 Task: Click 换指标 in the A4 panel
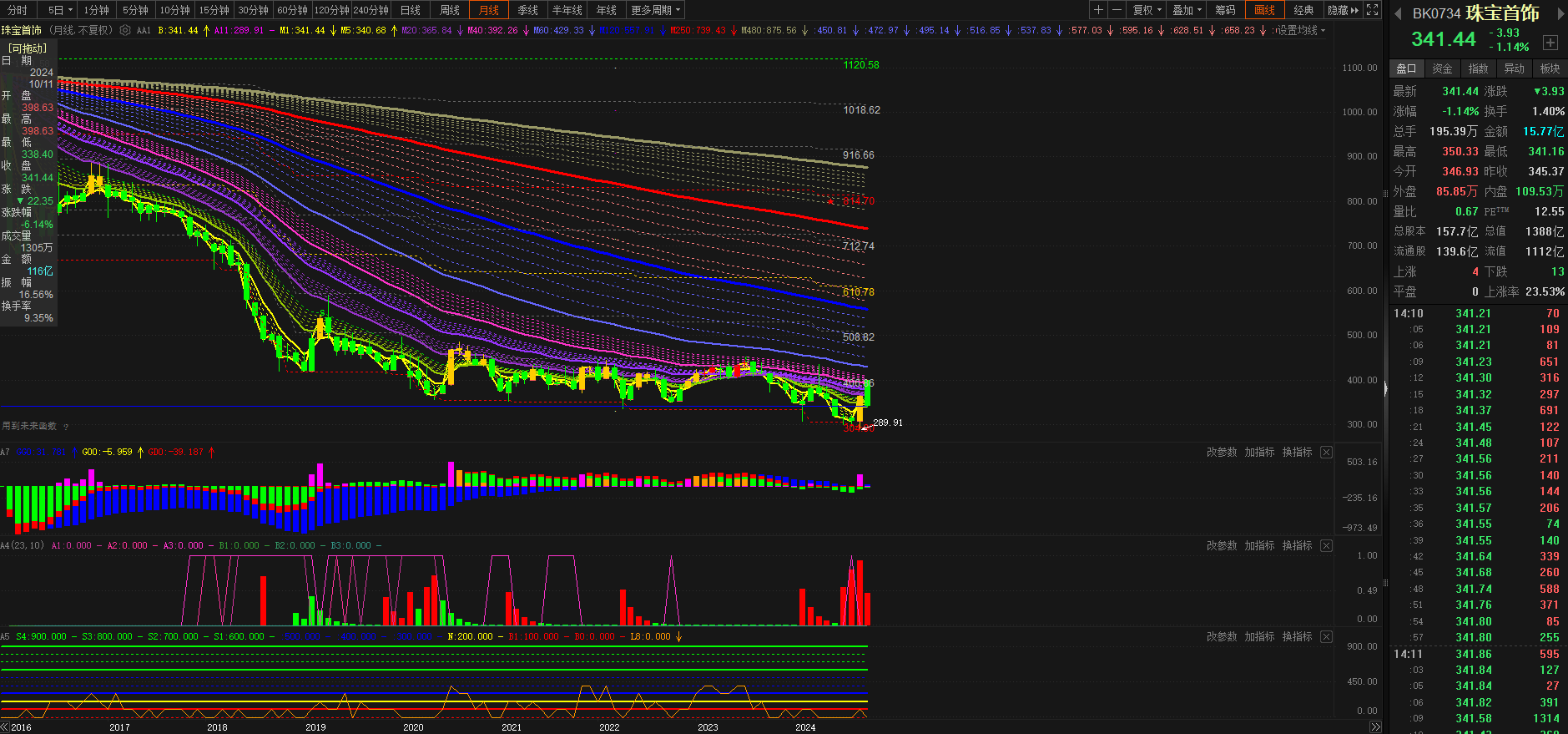click(x=1297, y=545)
